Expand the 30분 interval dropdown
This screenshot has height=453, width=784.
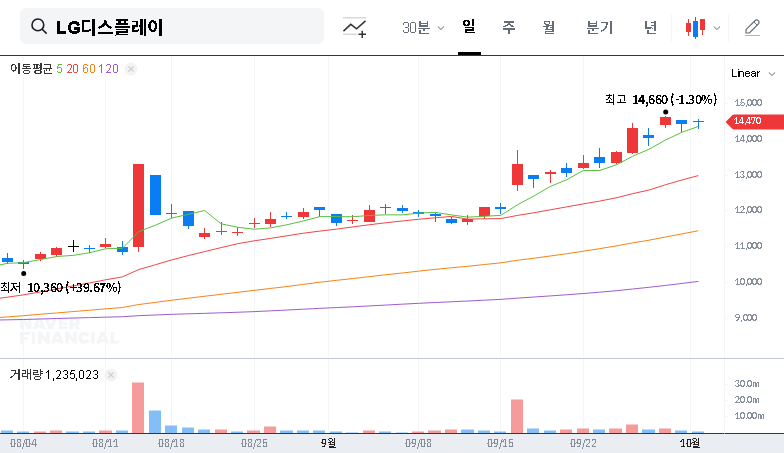point(423,27)
